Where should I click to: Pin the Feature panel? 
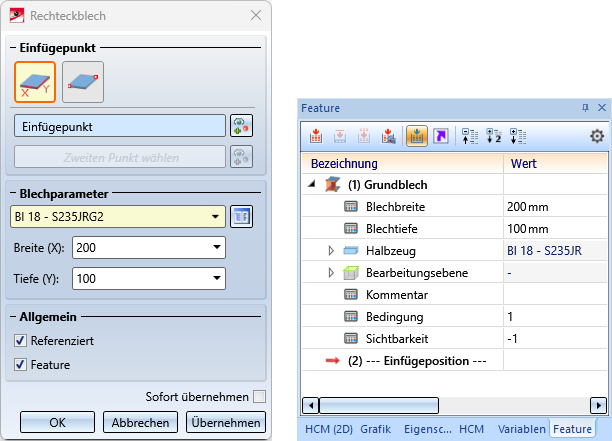coord(585,108)
